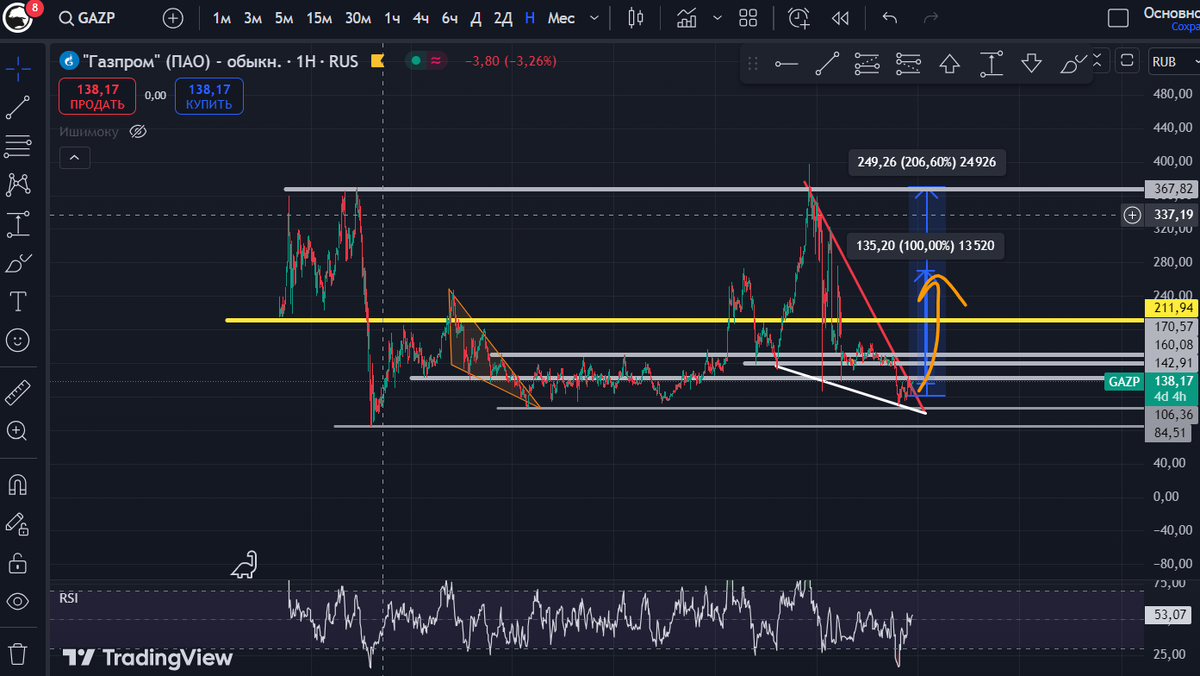Select price range tool in favorites toolbar
Image resolution: width=1200 pixels, height=676 pixels.
(x=990, y=64)
